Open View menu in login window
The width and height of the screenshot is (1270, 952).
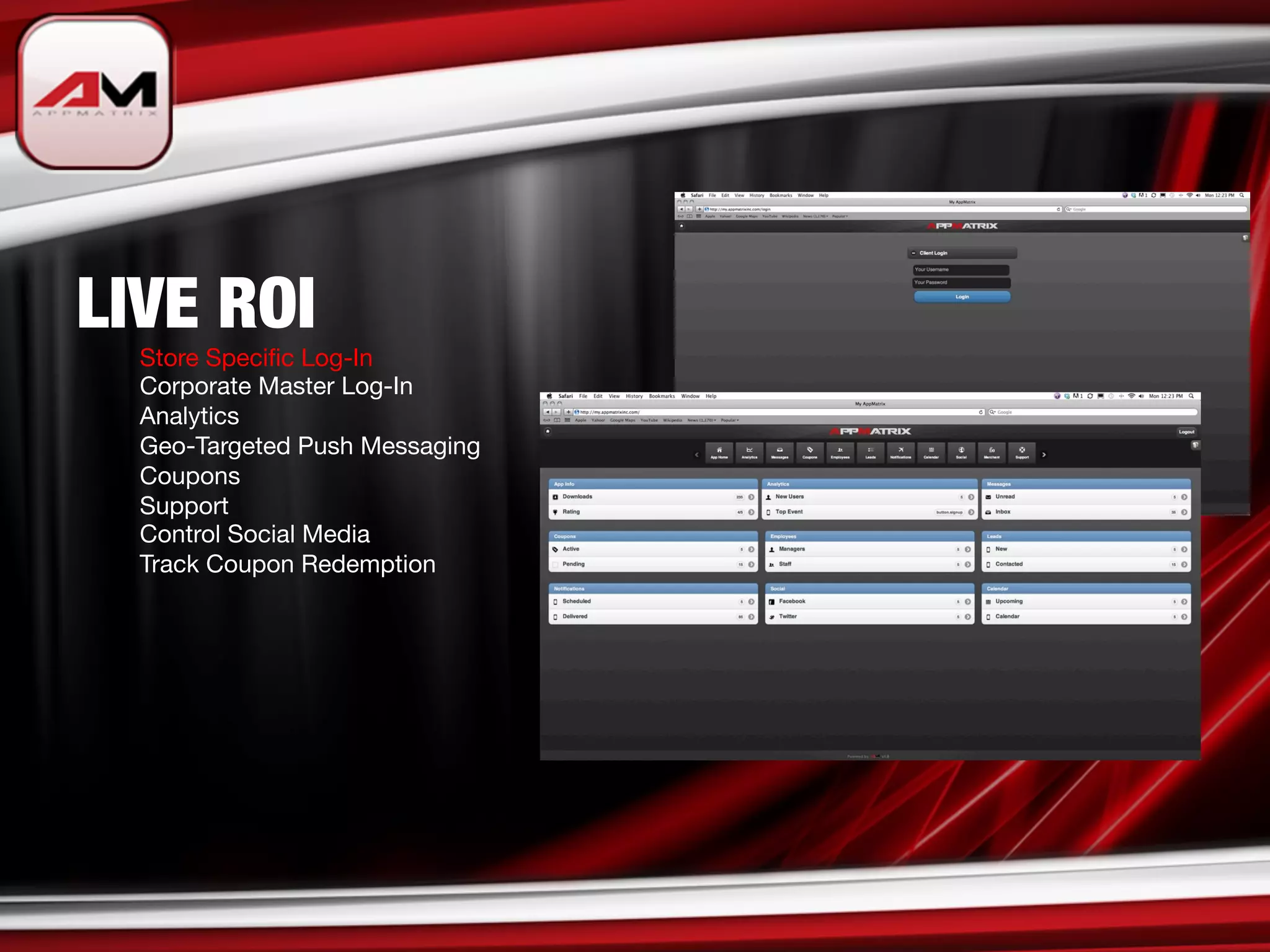(x=739, y=195)
